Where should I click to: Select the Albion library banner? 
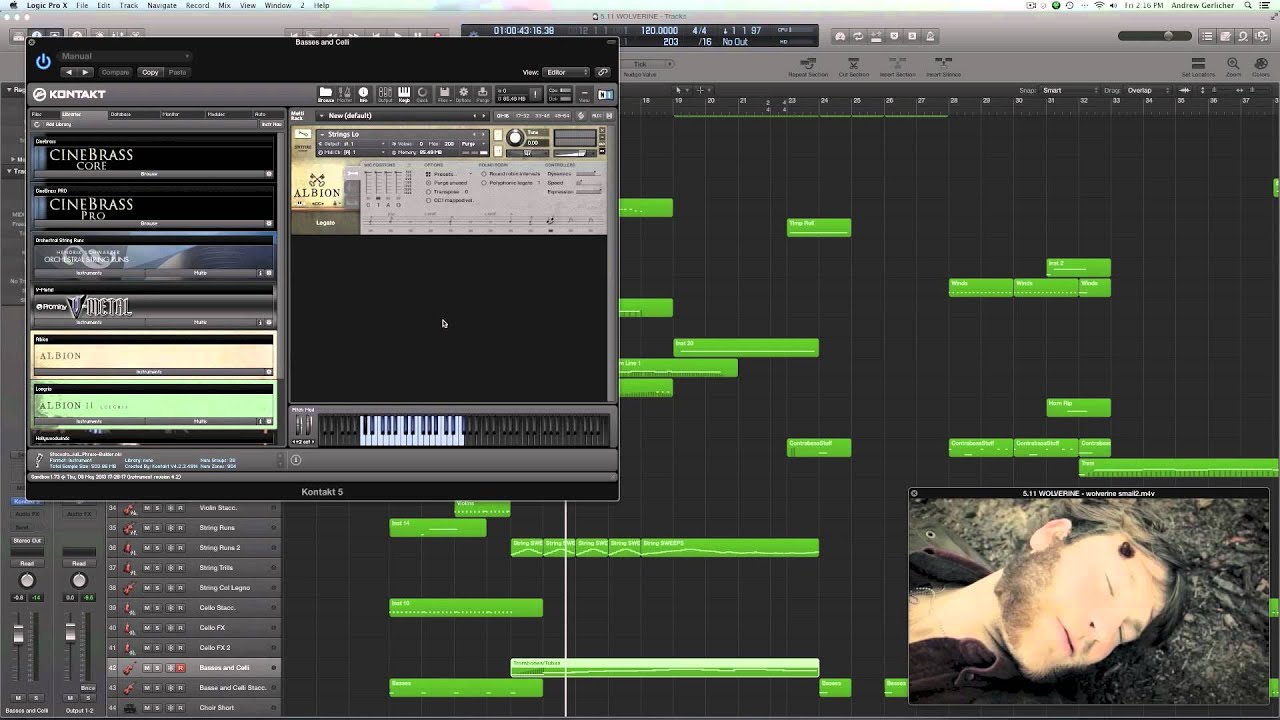pyautogui.click(x=154, y=355)
